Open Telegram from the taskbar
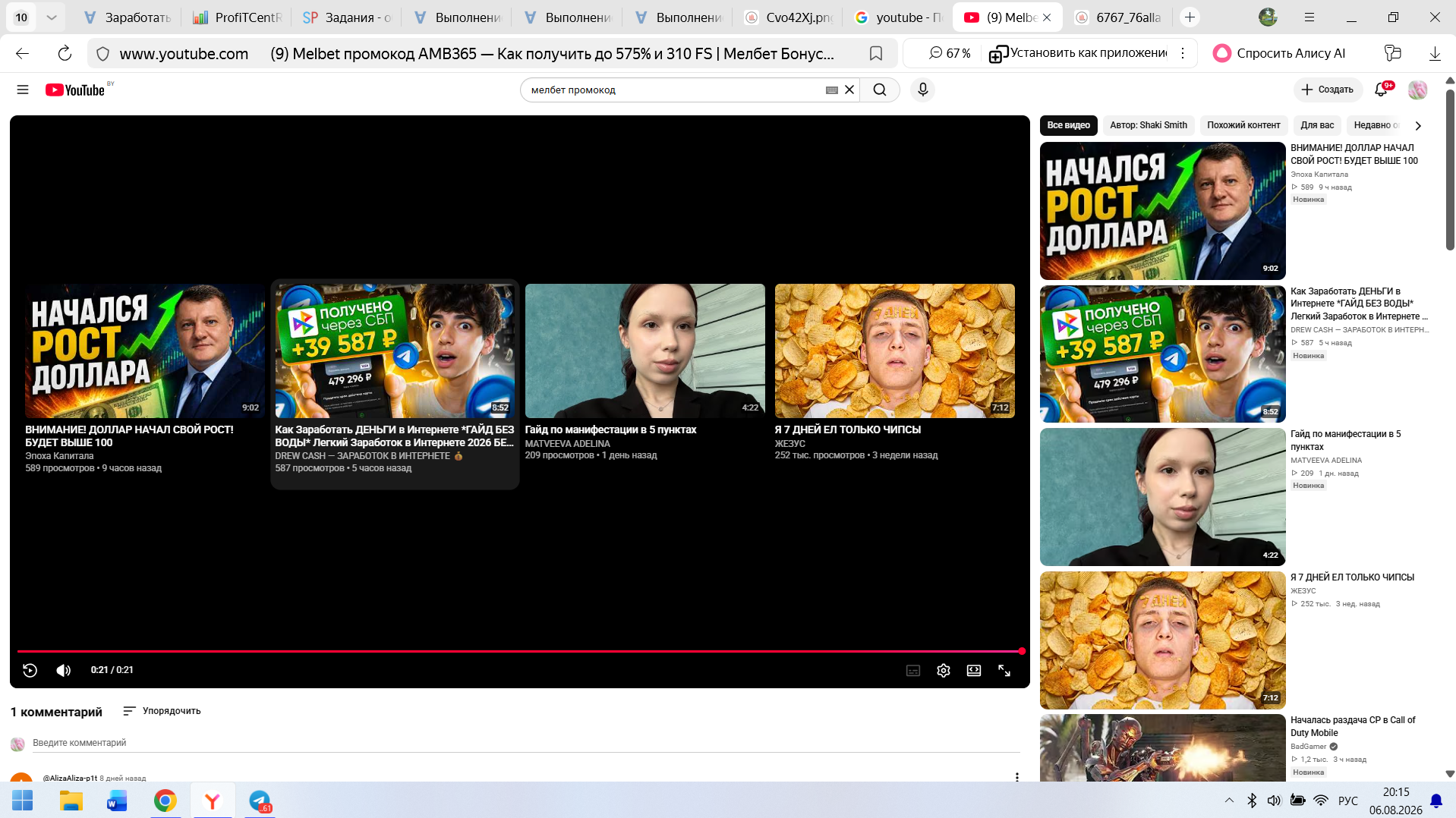Screen dimensions: 1456x818 click(x=260, y=801)
